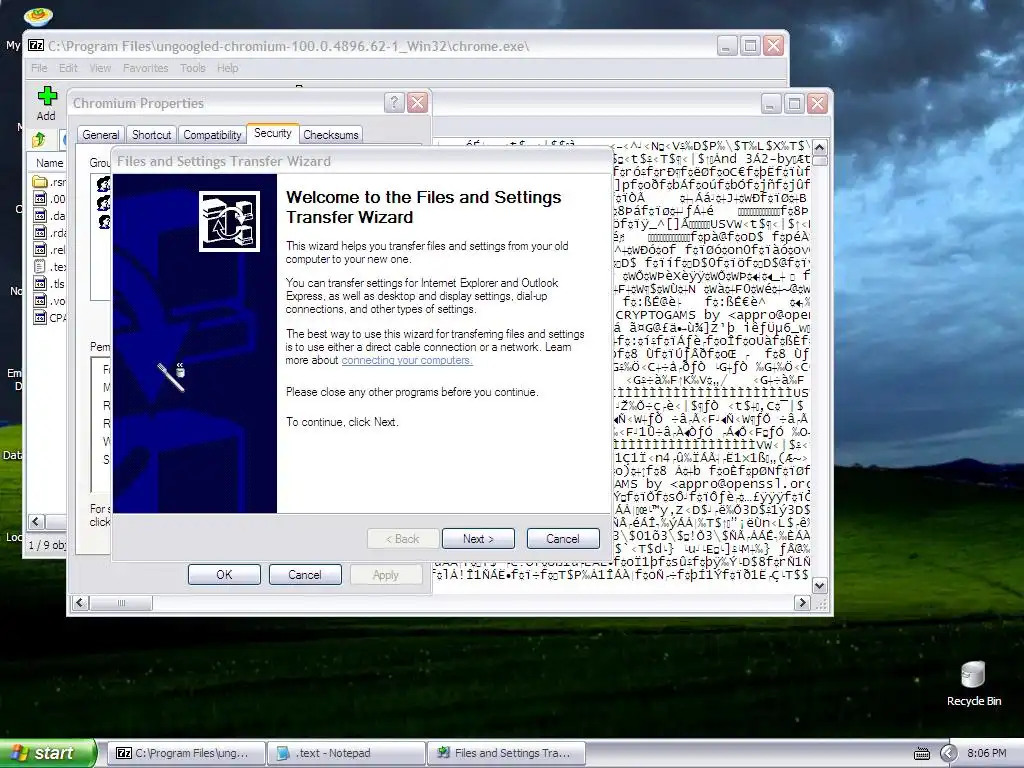This screenshot has width=1024, height=768.
Task: Select the .da file icon in 7-Zip list
Action: click(40, 216)
